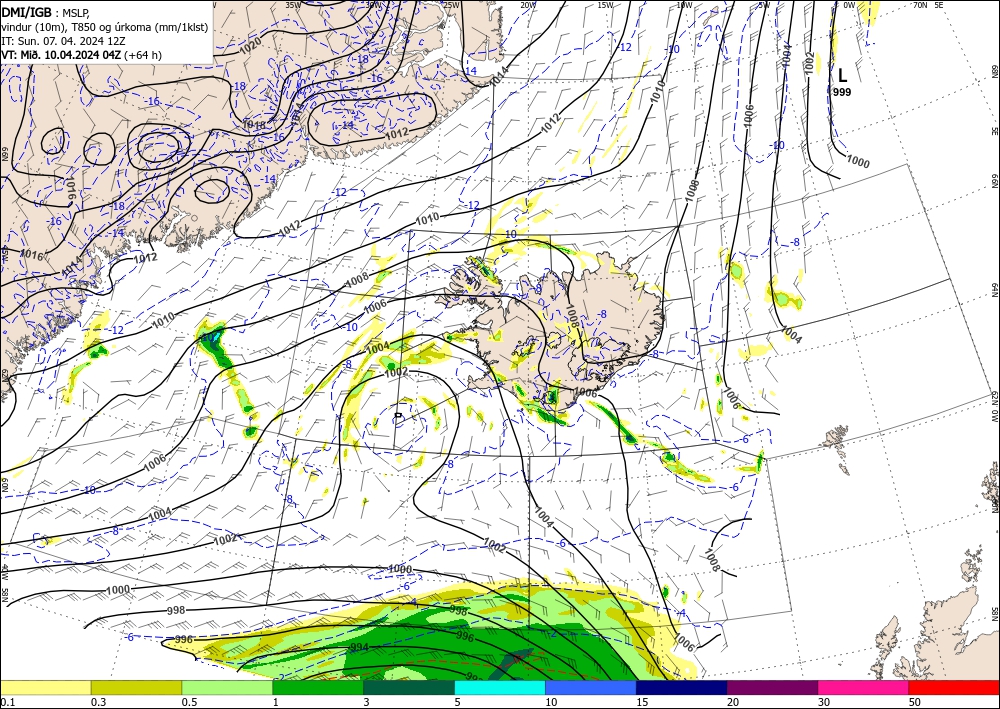This screenshot has height=709, width=1000.
Task: Click the '994' isobar label
Action: (359, 647)
